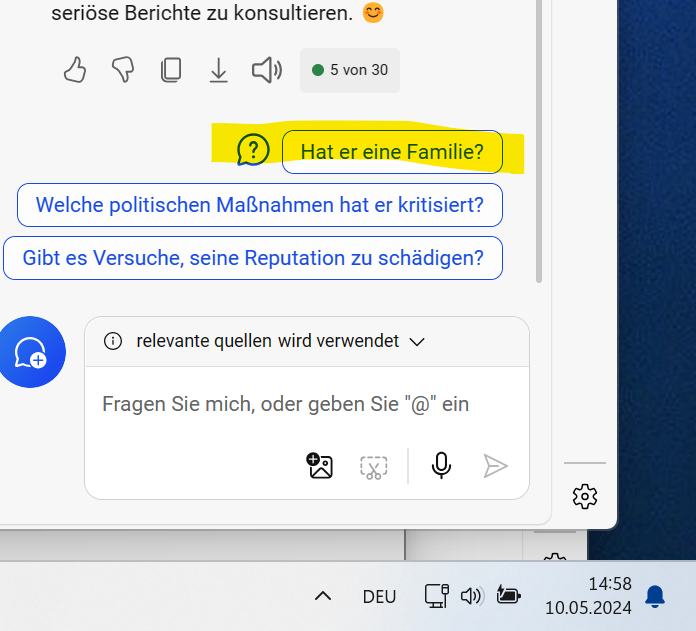Select 'Welche politischen Maßnahmen hat er kritisiert?'
Image resolution: width=696 pixels, height=631 pixels.
(x=260, y=205)
